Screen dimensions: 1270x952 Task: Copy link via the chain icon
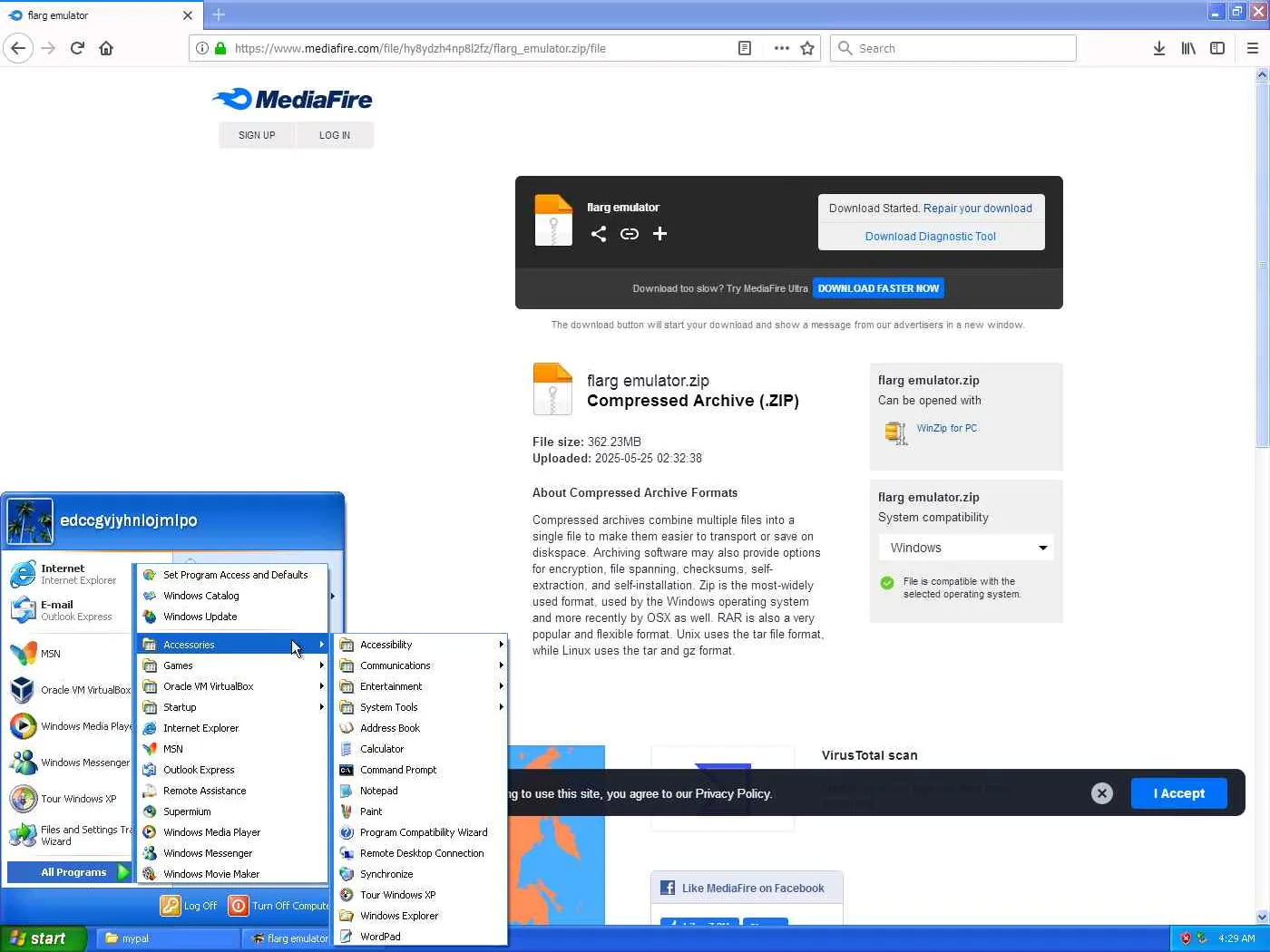click(630, 234)
